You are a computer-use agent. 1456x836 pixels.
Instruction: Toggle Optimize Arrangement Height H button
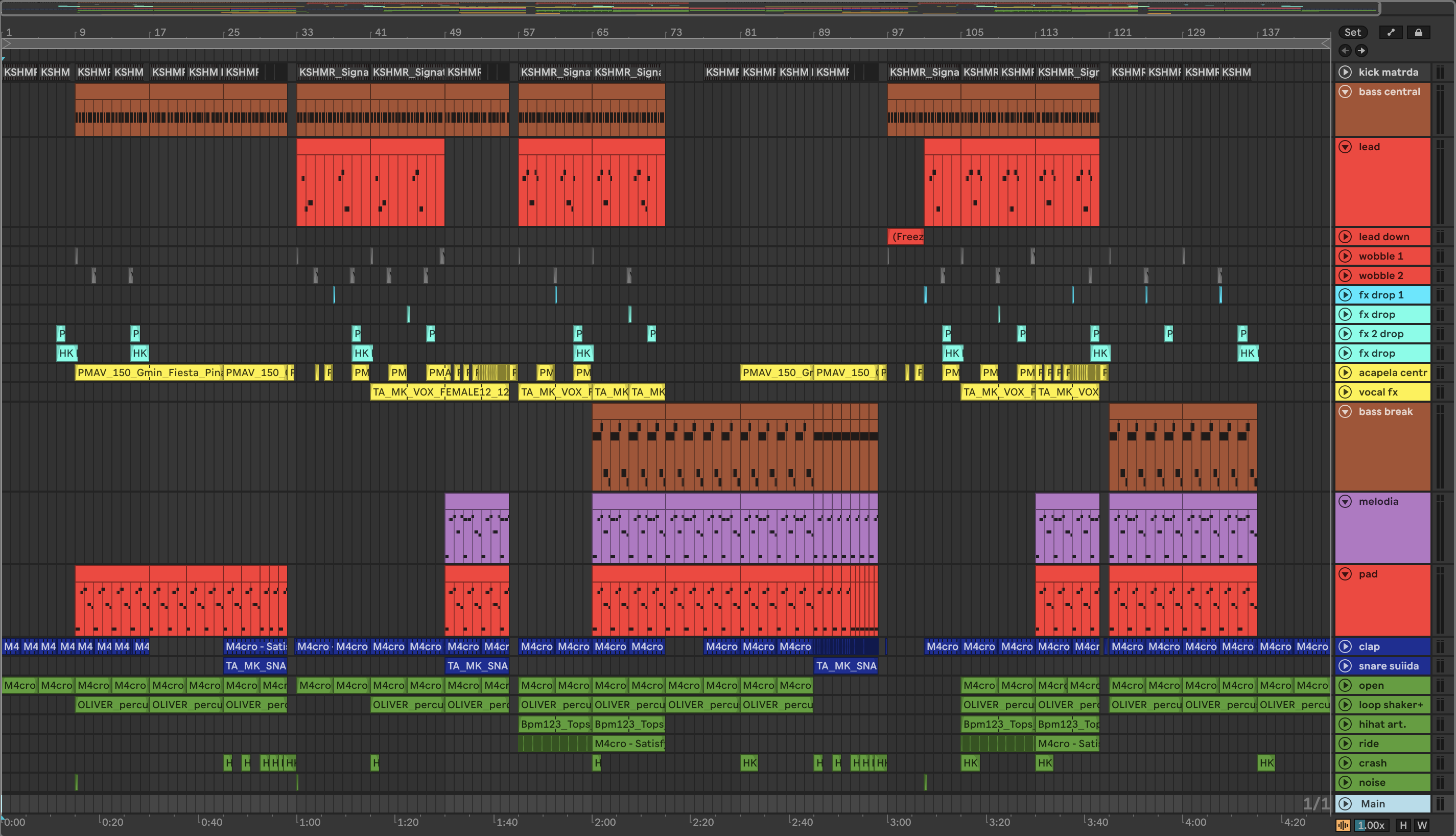(x=1403, y=825)
